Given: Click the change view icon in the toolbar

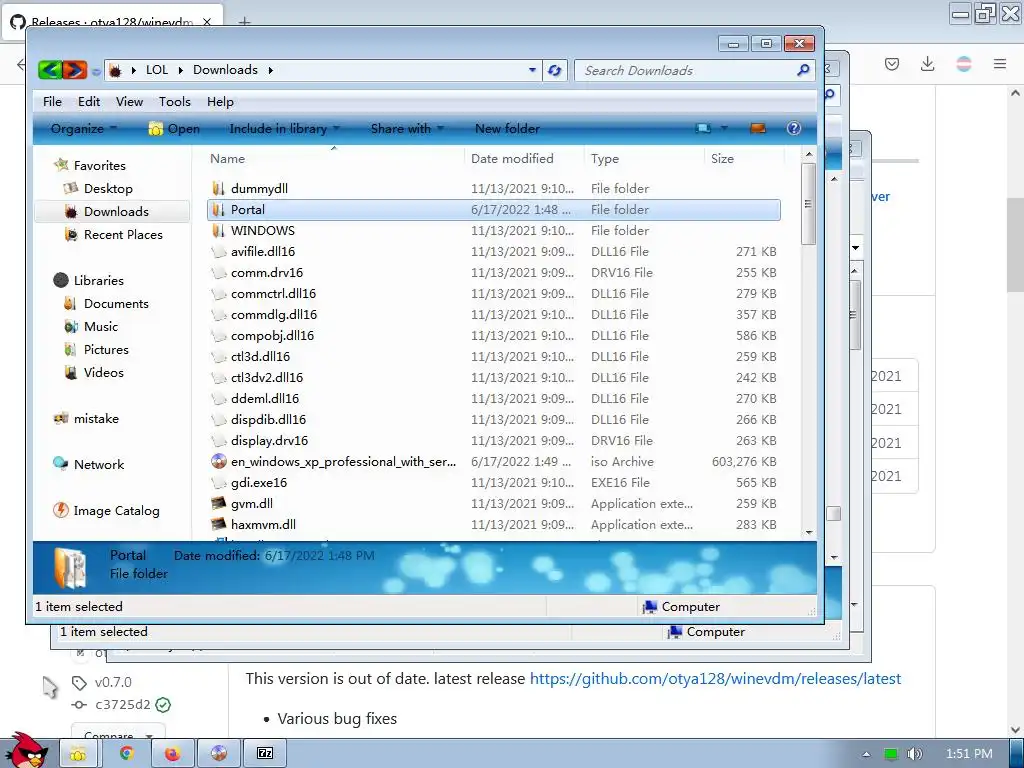Looking at the screenshot, I should 703,128.
